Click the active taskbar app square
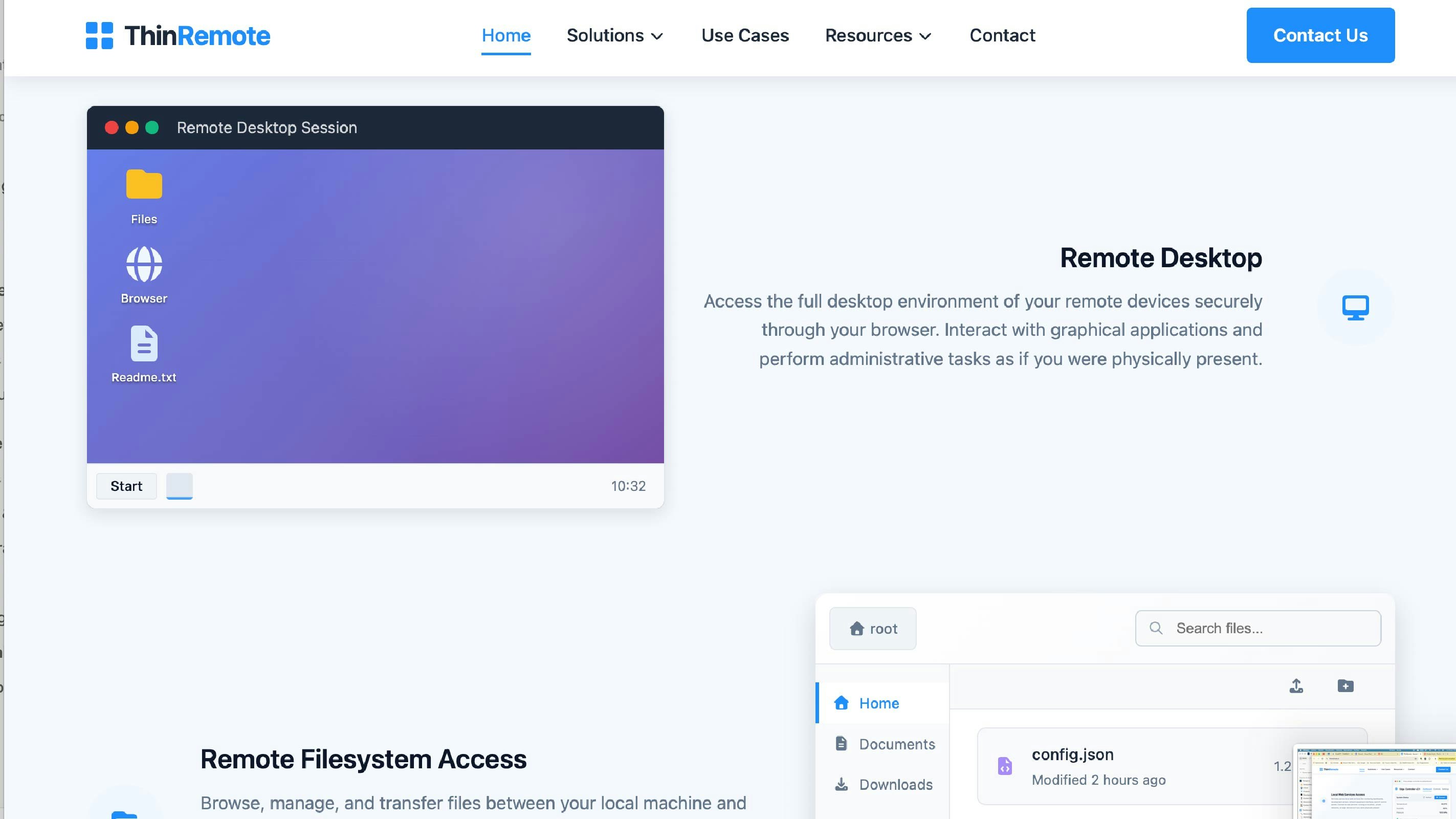Screen dimensions: 1456x819 click(179, 486)
